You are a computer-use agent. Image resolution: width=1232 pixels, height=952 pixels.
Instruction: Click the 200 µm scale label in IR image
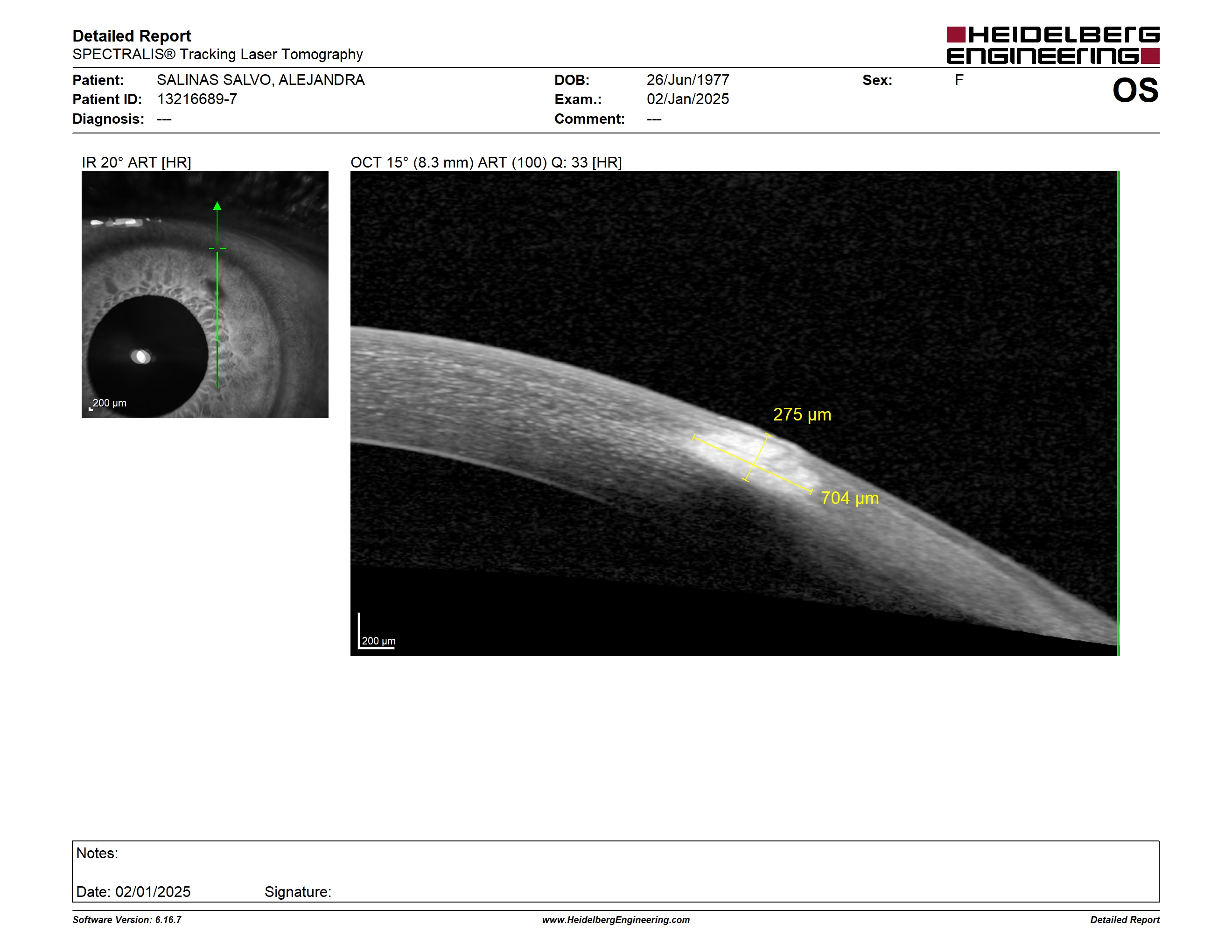tap(109, 403)
